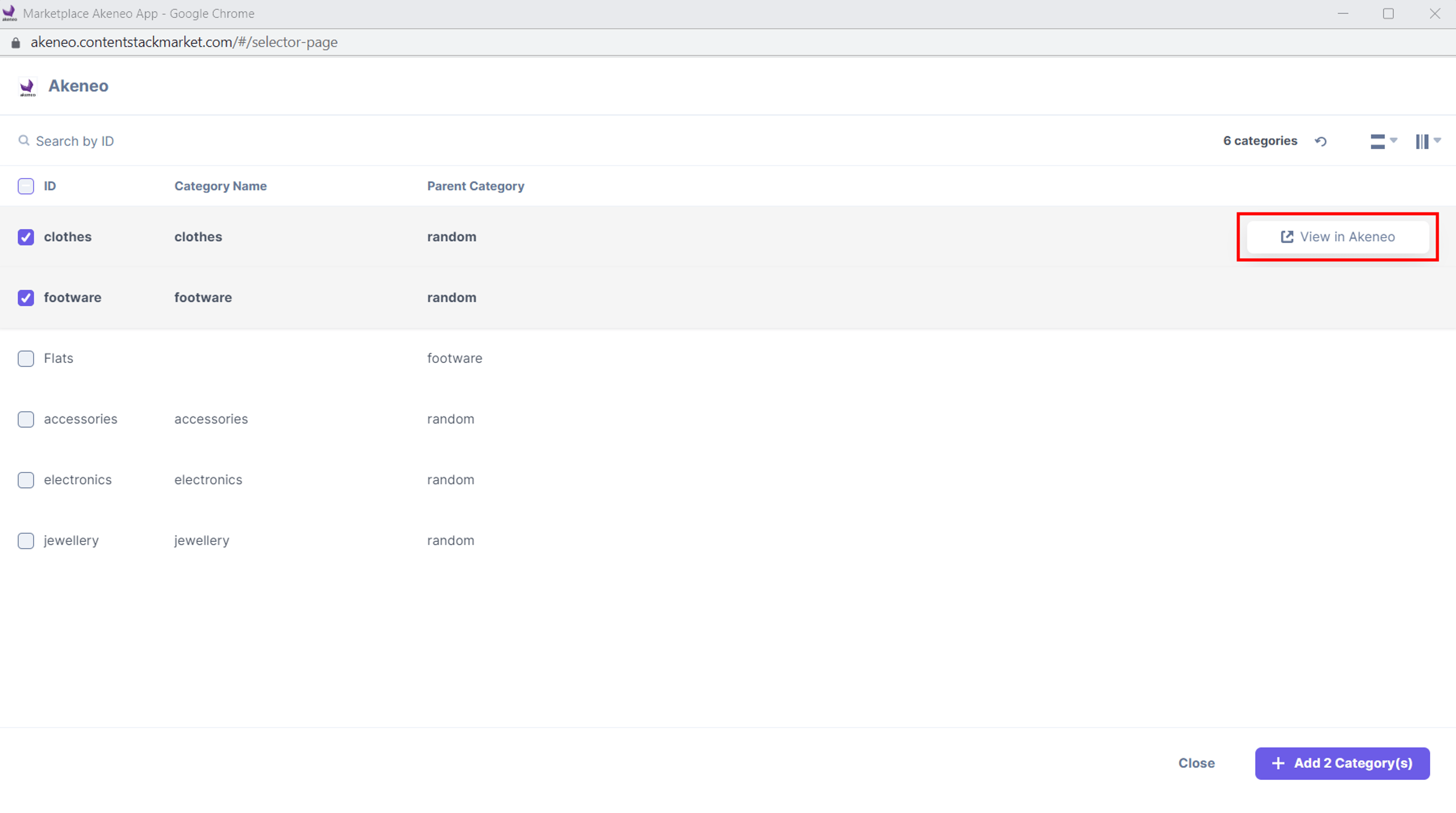
Task: Minimize the Chrome window
Action: [1343, 14]
